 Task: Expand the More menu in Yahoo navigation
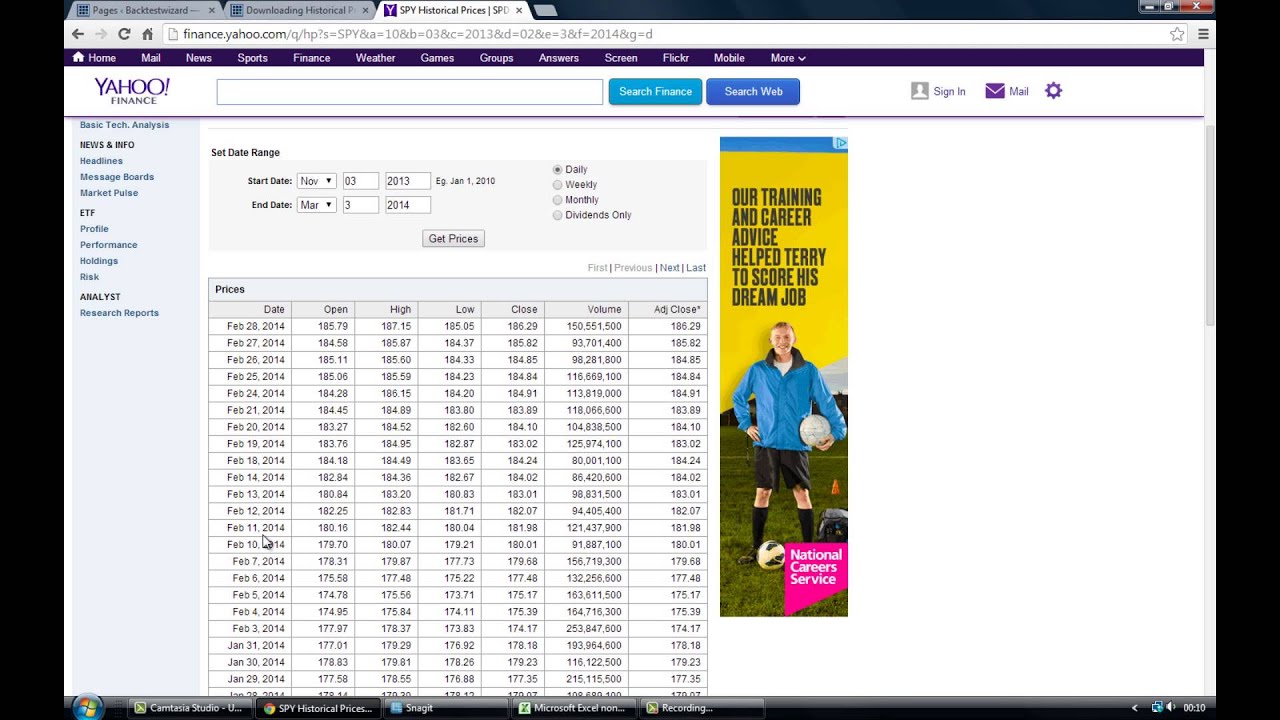click(x=788, y=58)
